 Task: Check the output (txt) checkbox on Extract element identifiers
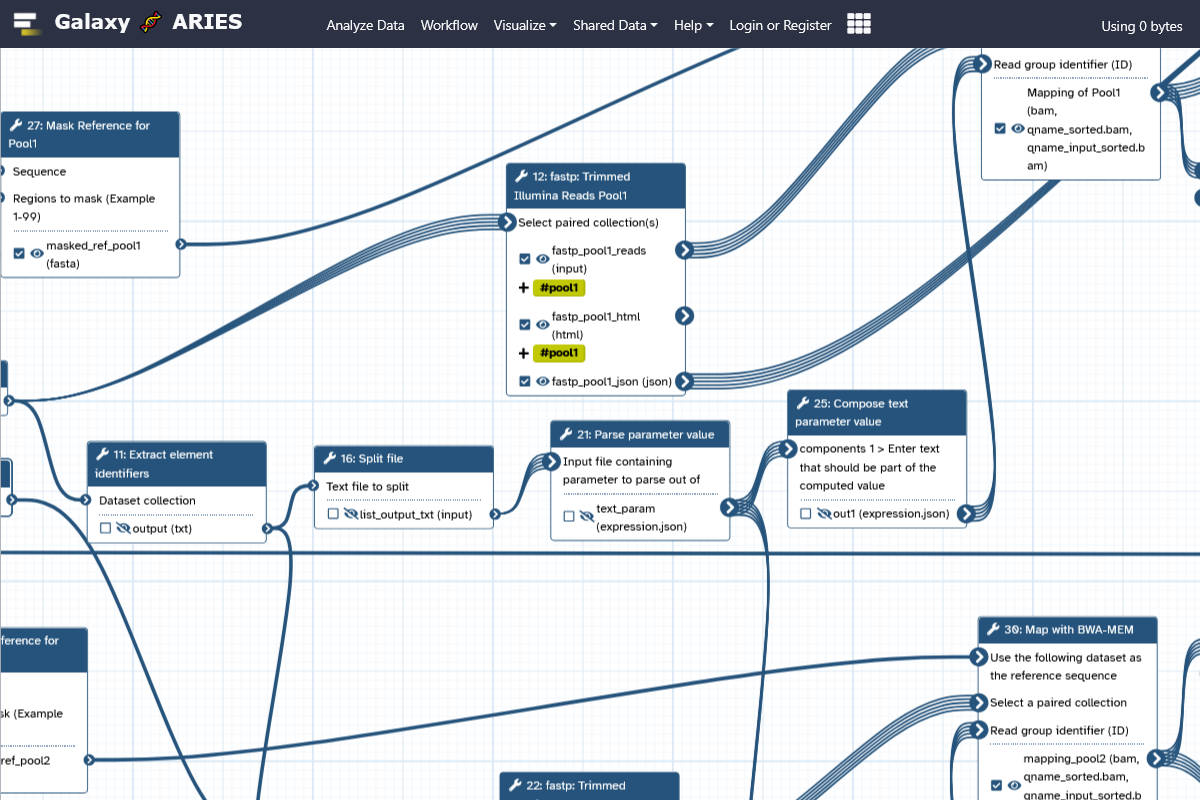click(x=104, y=528)
